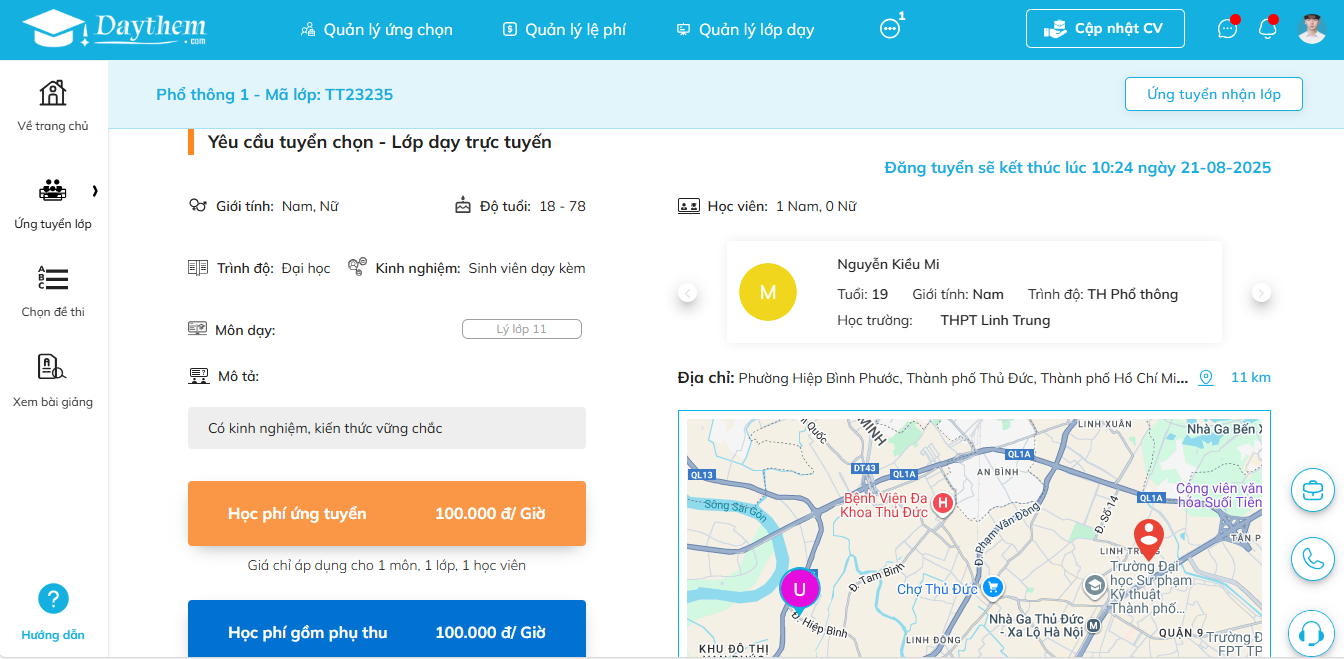Click the map pin icon beside the address
The height and width of the screenshot is (659, 1344).
[x=1206, y=378]
